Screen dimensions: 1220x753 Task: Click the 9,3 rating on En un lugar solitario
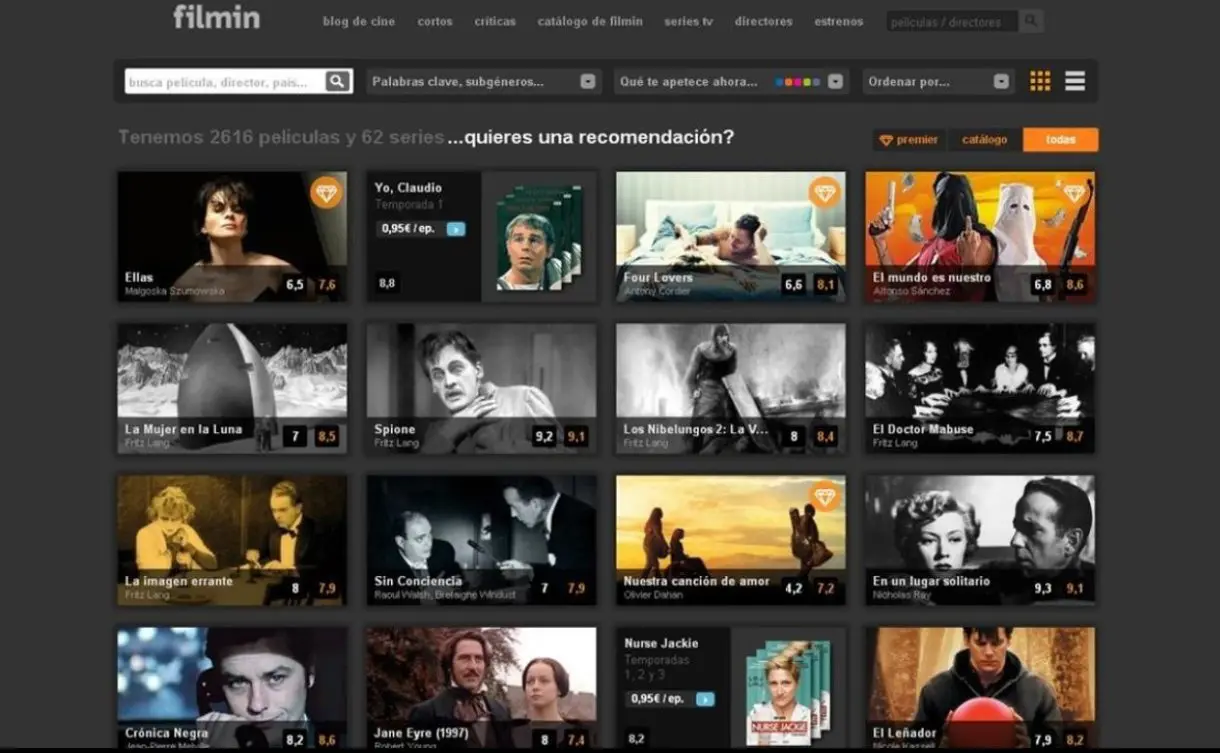[x=1043, y=588]
